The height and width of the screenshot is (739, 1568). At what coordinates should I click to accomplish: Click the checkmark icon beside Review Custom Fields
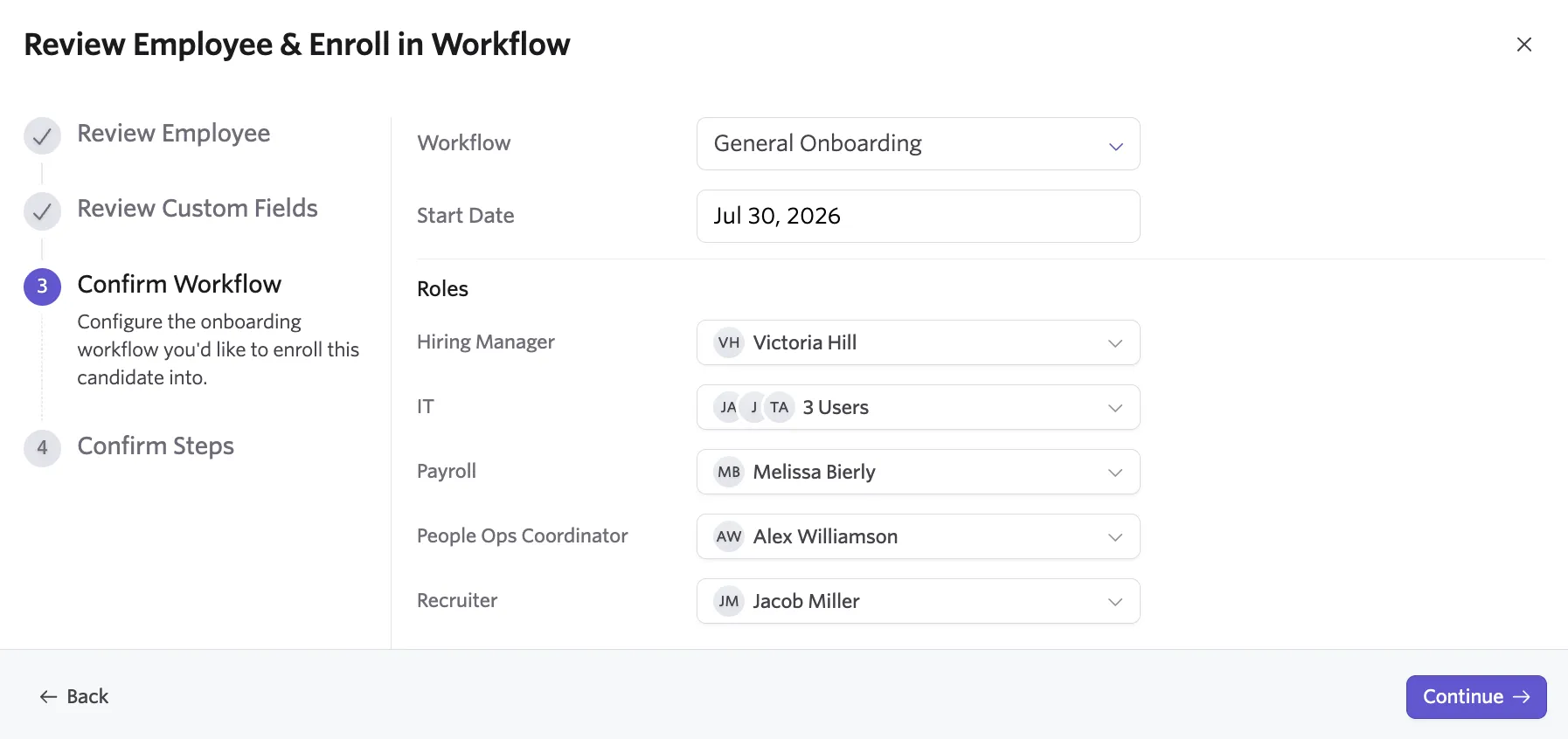pos(42,211)
